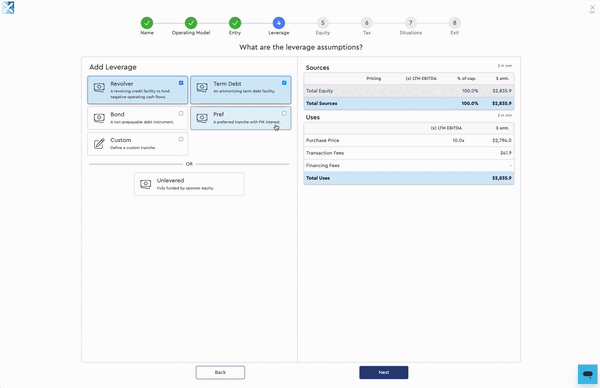Go to completed step 3 Entry

pos(235,23)
